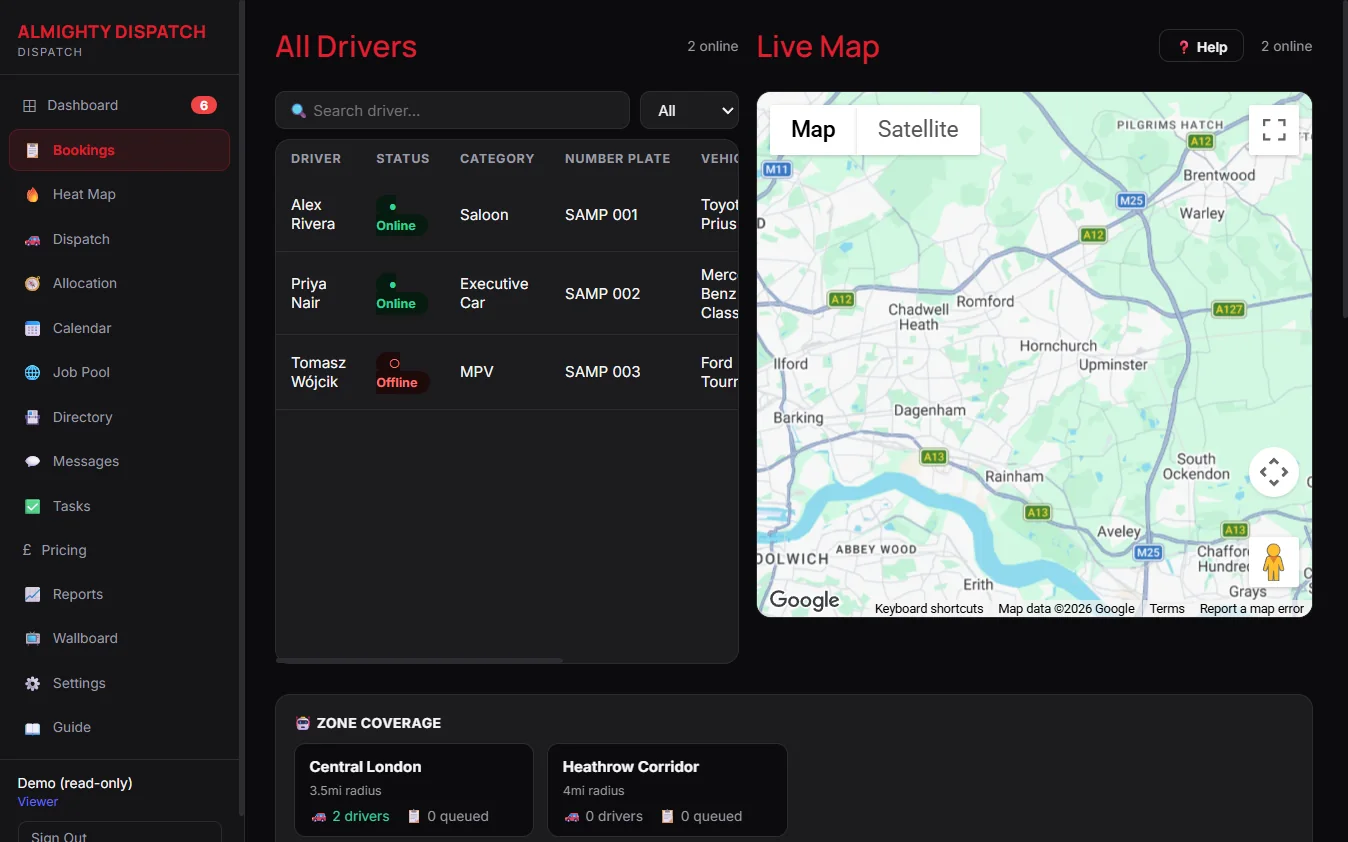1348x842 pixels.
Task: Click the Reports chart icon
Action: (x=33, y=595)
